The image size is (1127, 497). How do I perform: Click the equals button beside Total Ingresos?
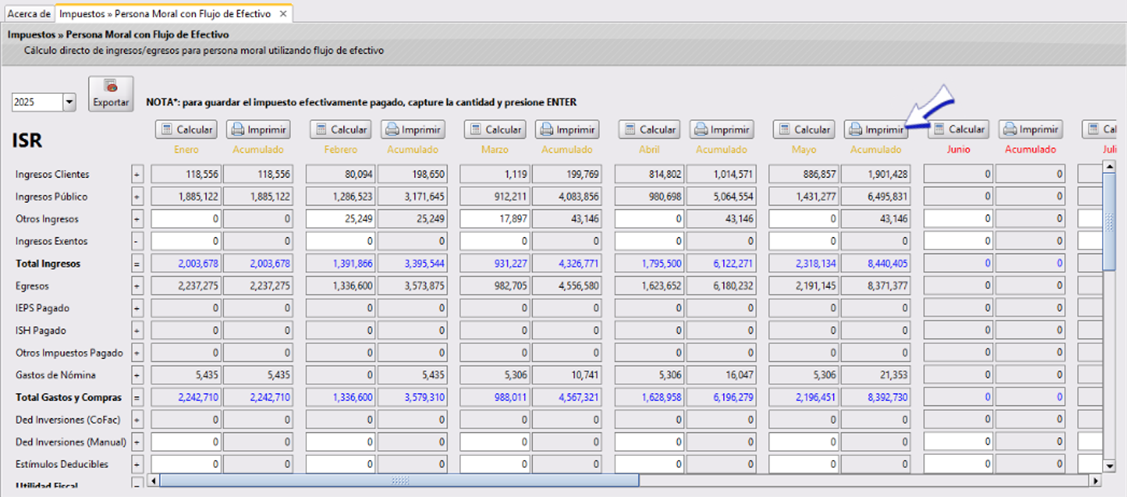(x=138, y=263)
